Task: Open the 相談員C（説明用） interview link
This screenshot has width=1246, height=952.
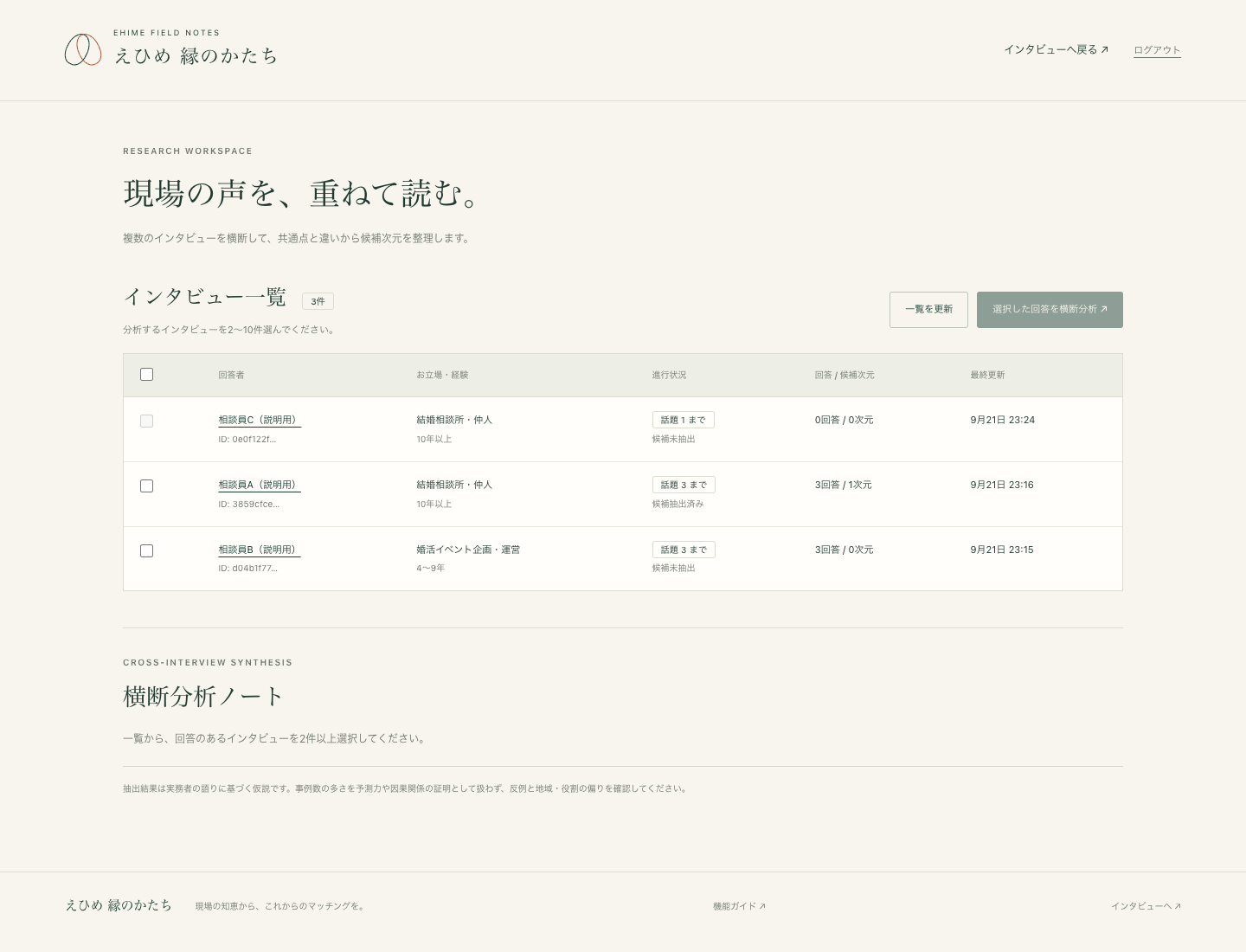Action: 260,420
